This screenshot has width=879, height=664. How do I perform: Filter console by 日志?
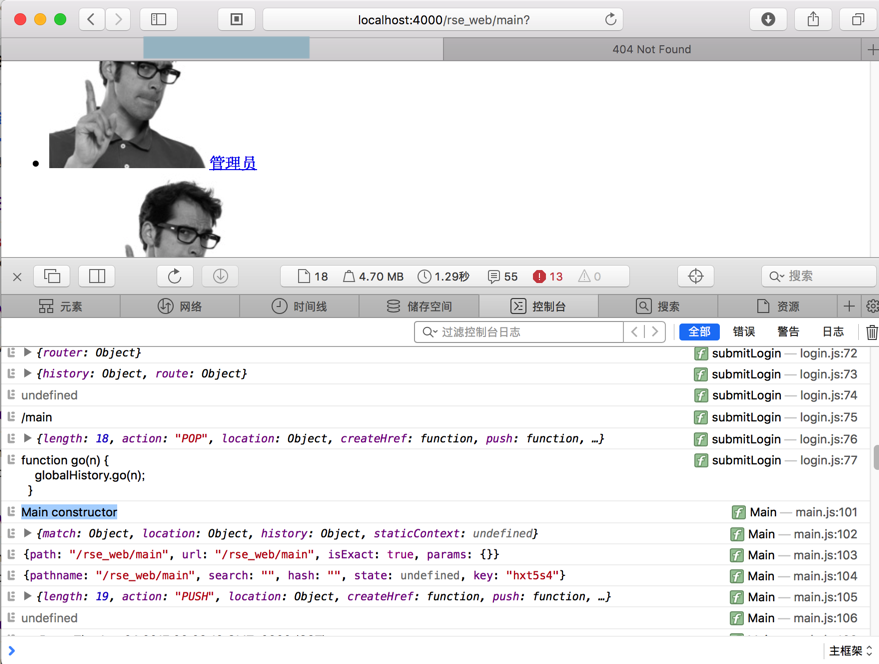pyautogui.click(x=833, y=331)
